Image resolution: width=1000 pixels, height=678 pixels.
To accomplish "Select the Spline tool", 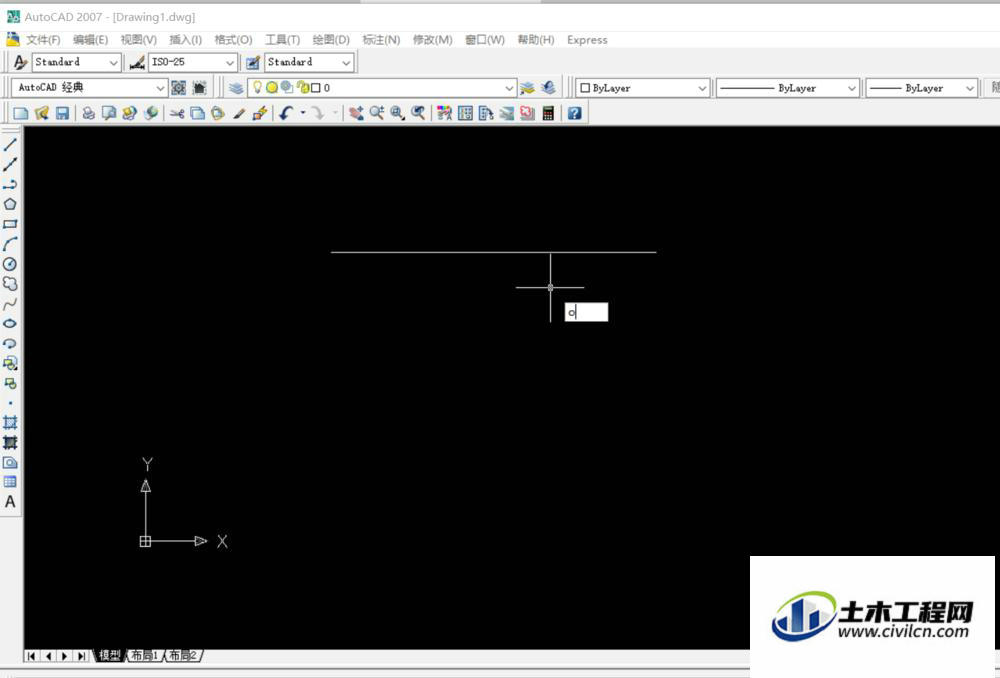I will pos(10,304).
